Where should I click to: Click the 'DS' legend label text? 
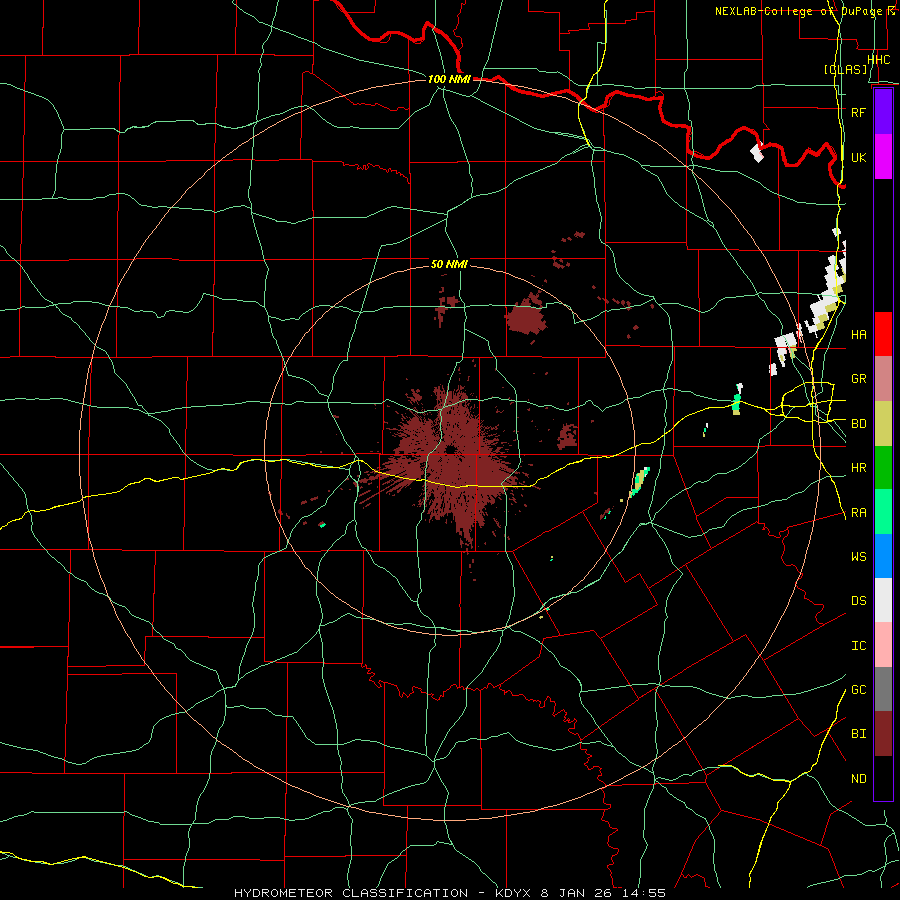click(x=858, y=600)
